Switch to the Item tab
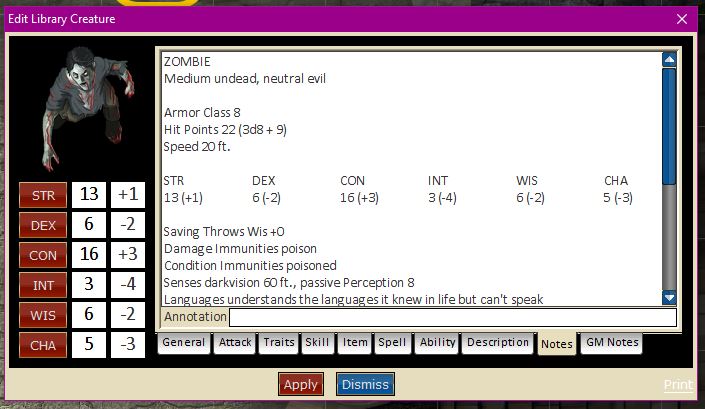Viewport: 705px width, 409px height. (355, 343)
